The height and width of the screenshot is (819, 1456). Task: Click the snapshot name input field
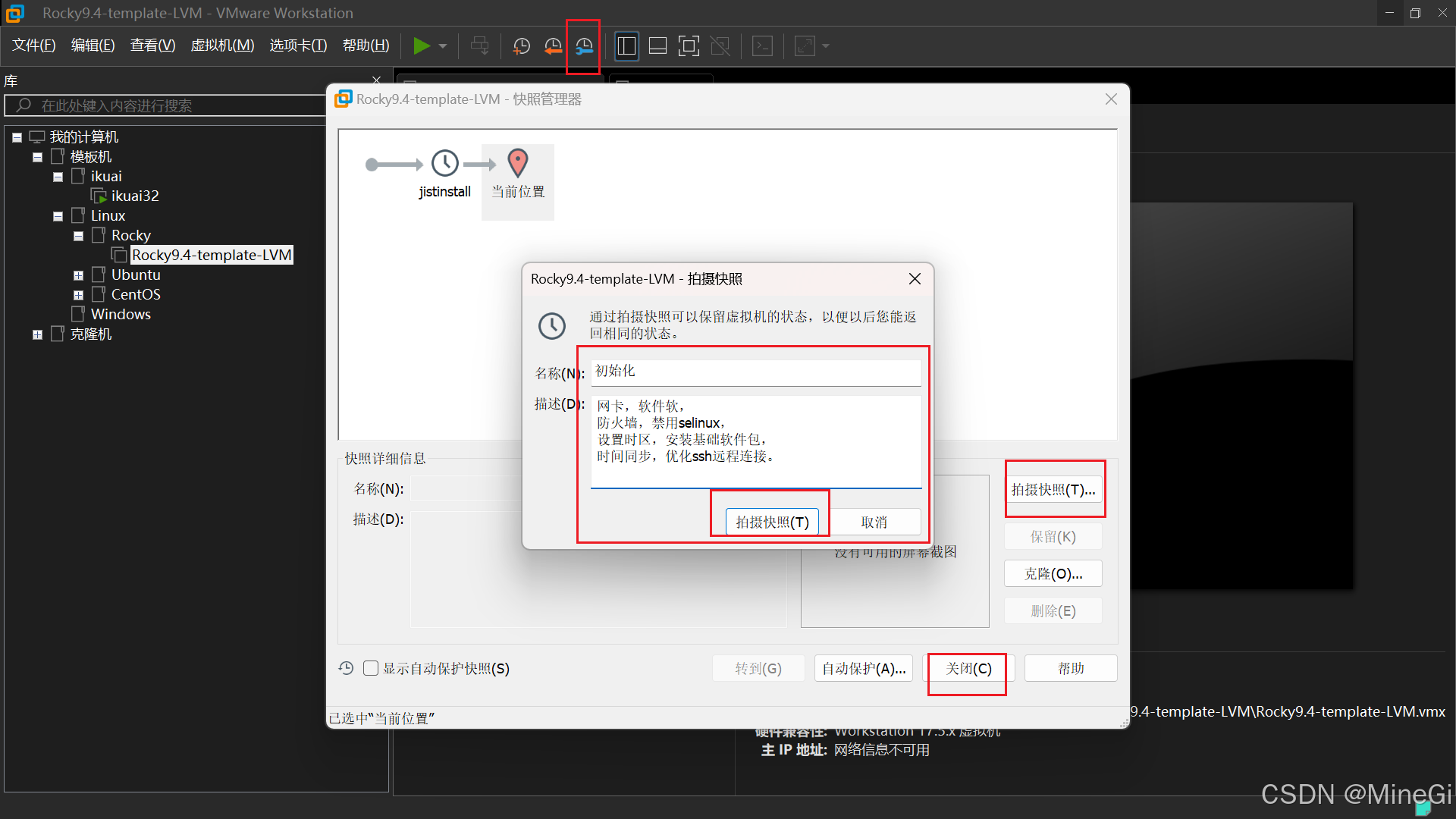coord(755,372)
